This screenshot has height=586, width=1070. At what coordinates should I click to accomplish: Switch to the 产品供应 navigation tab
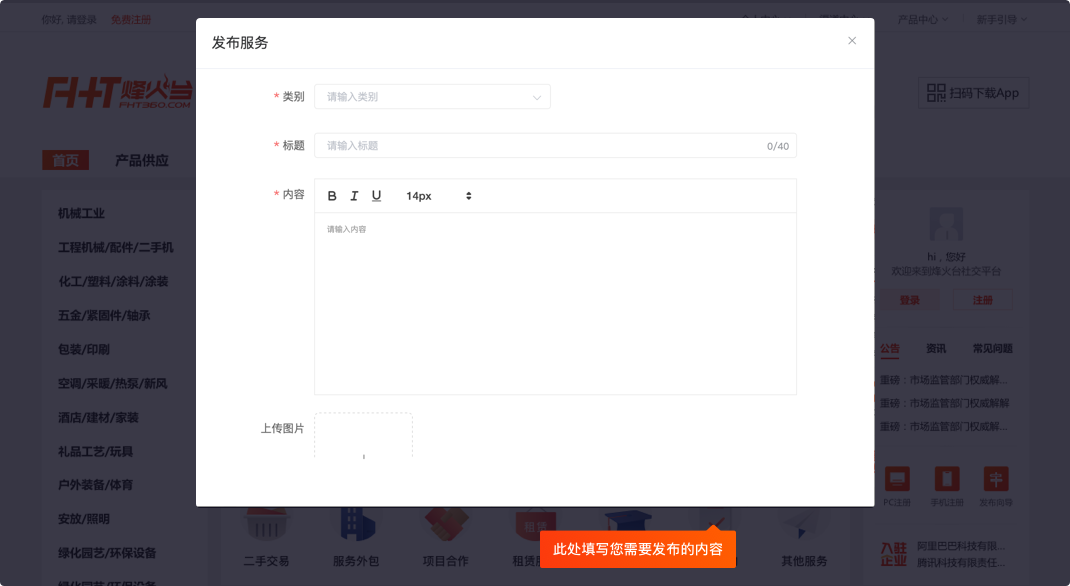(142, 160)
